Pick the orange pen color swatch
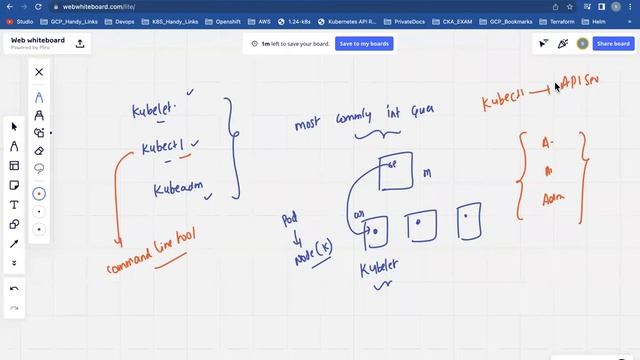Screen dimensions: 640x360 pyautogui.click(x=39, y=194)
